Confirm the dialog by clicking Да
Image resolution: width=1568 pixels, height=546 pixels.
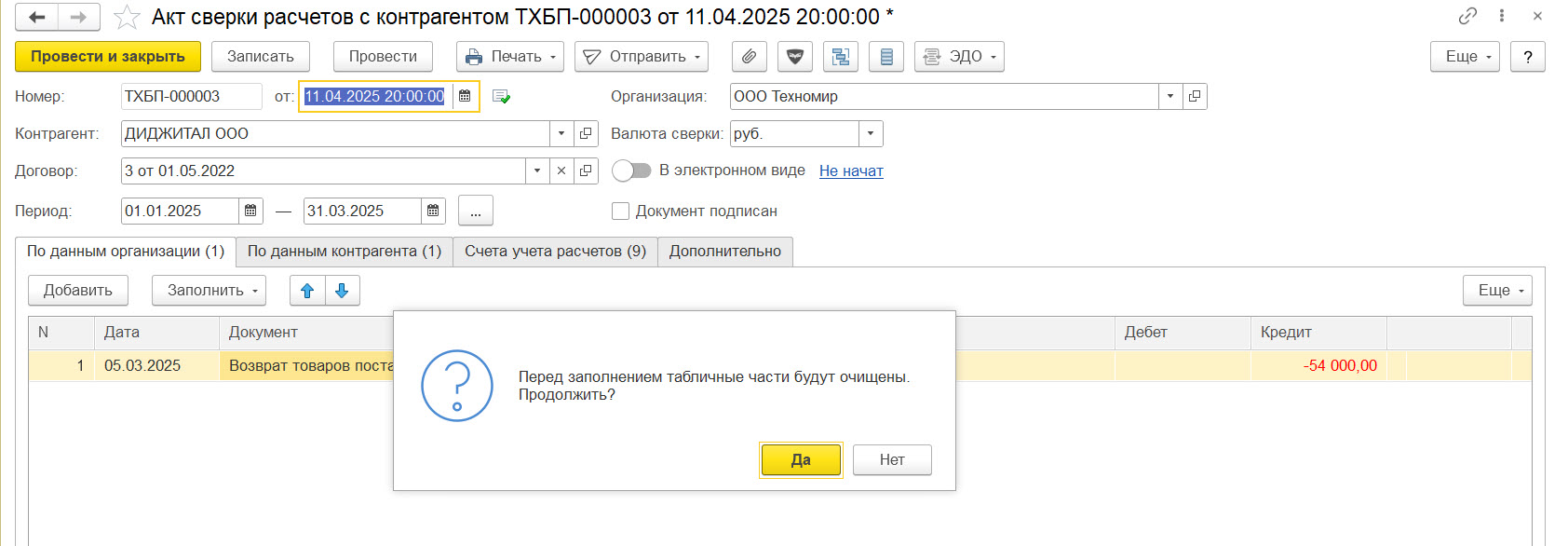coord(801,459)
